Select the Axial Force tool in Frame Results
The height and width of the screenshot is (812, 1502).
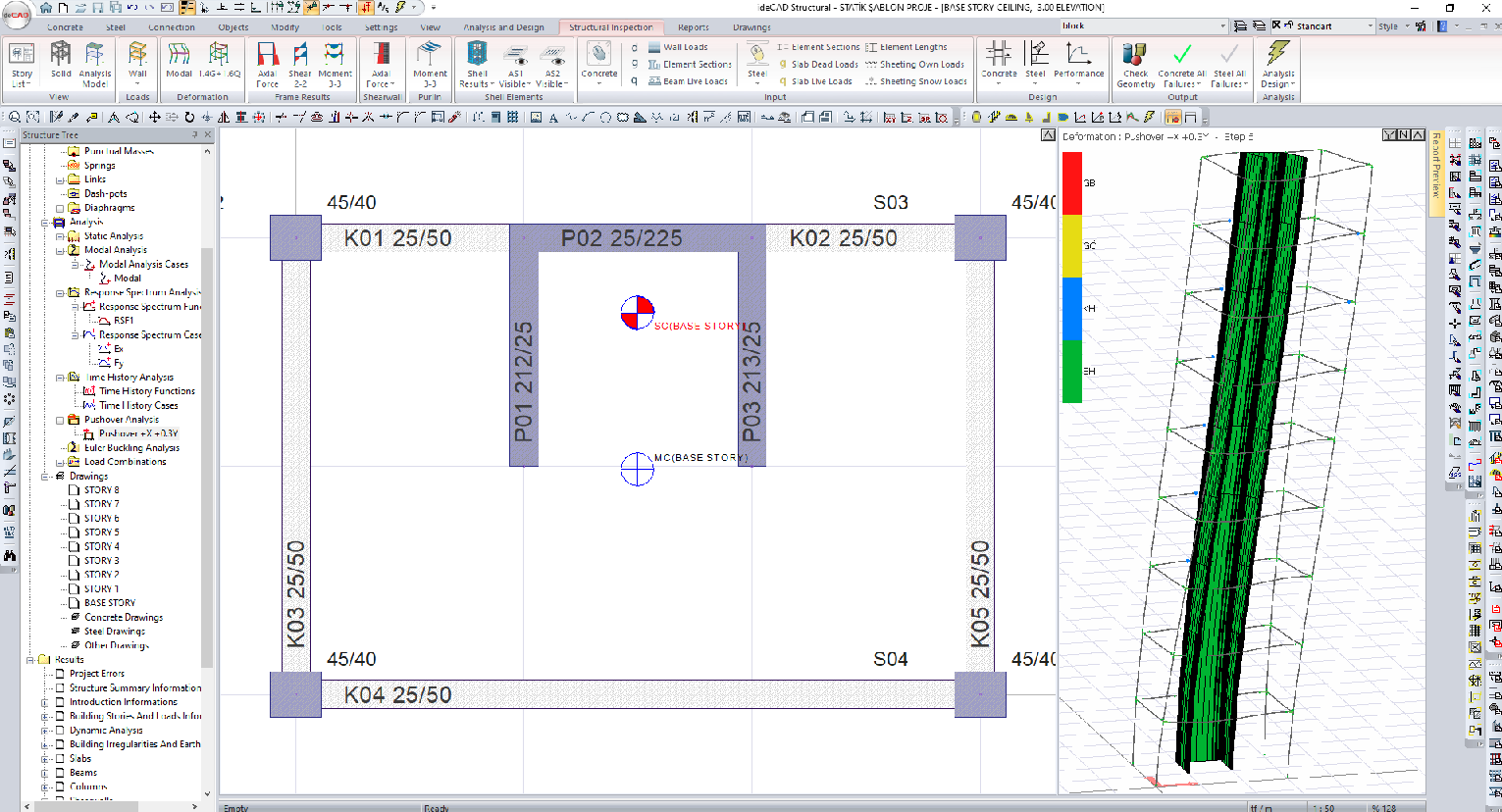(x=265, y=63)
